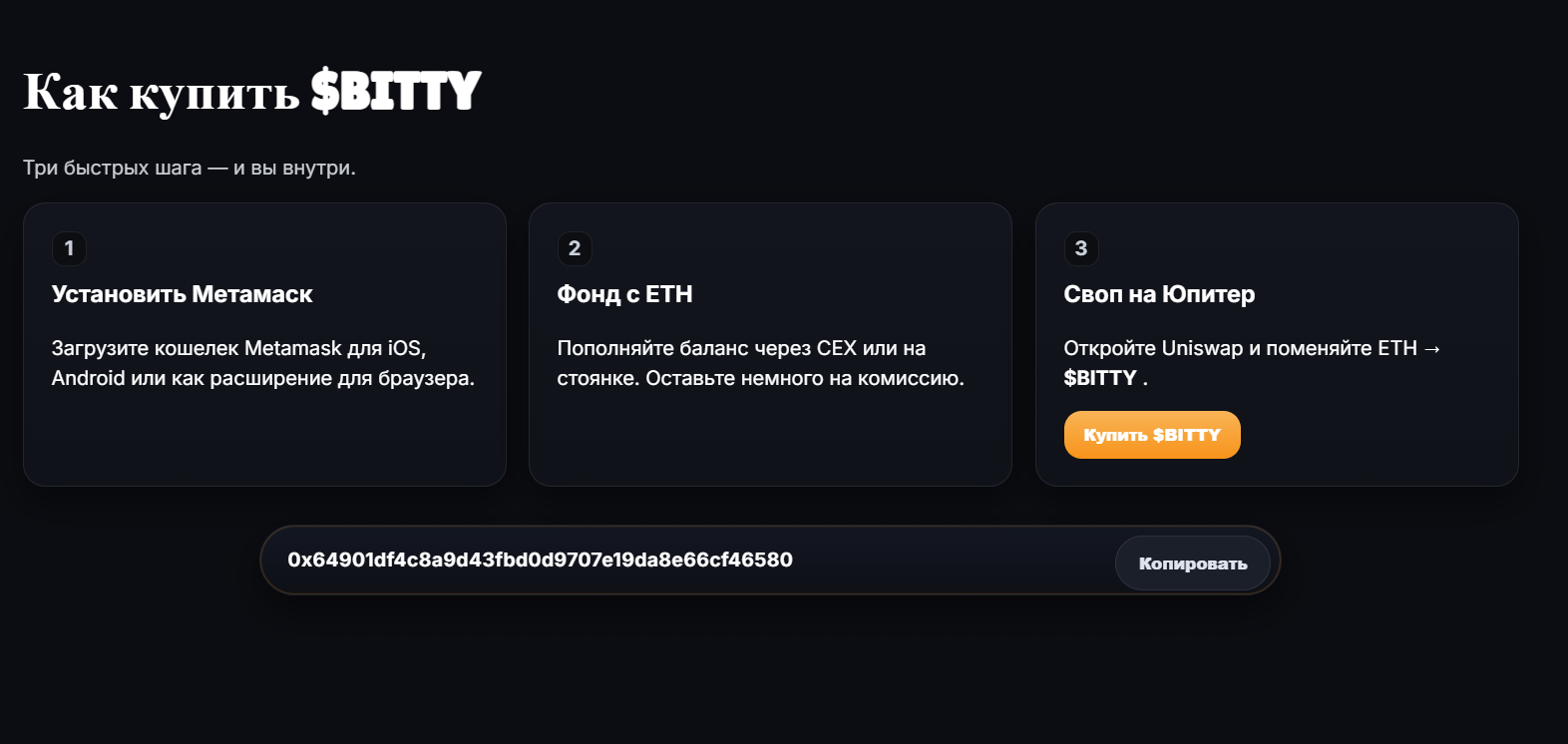
Task: Select the contract address text 0x64901df4…
Action: pyautogui.click(x=540, y=559)
